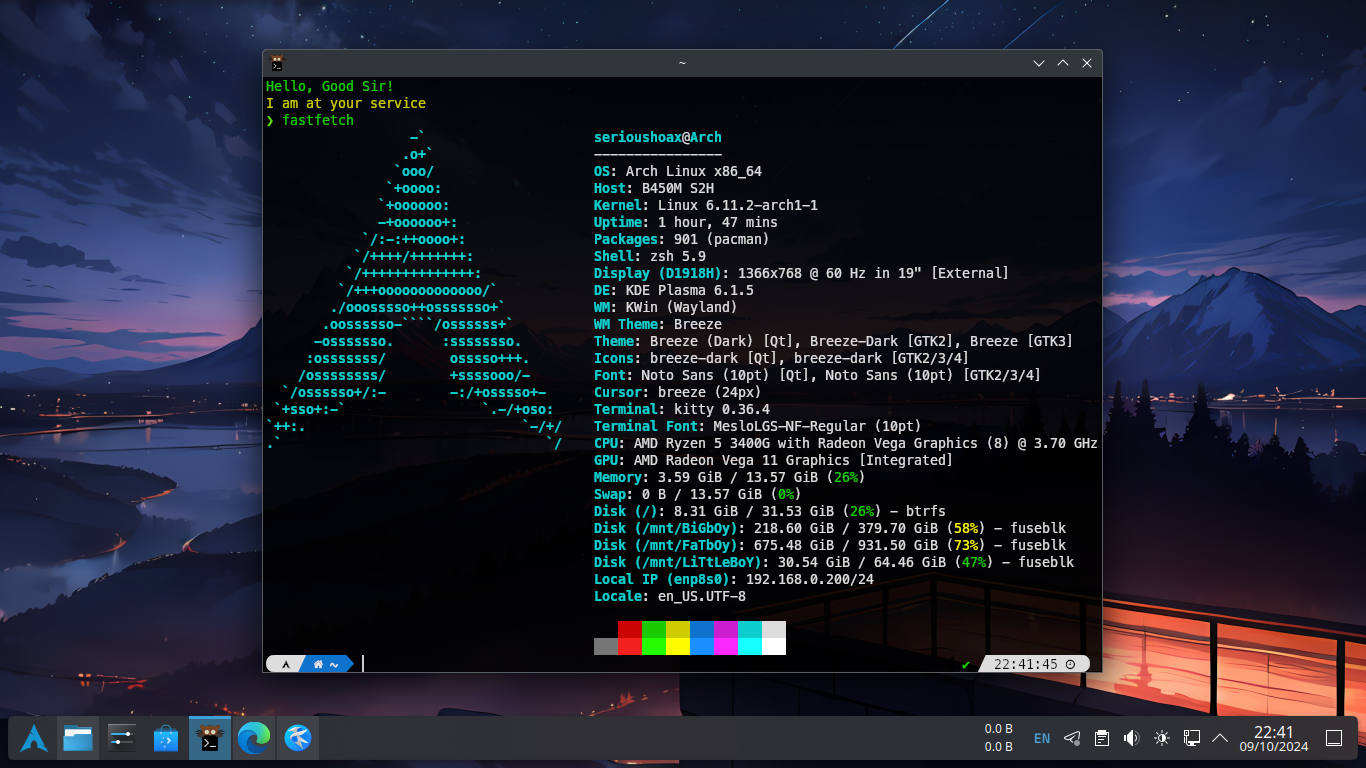Open System Settings from the taskbar
The height and width of the screenshot is (768, 1366).
(x=122, y=739)
